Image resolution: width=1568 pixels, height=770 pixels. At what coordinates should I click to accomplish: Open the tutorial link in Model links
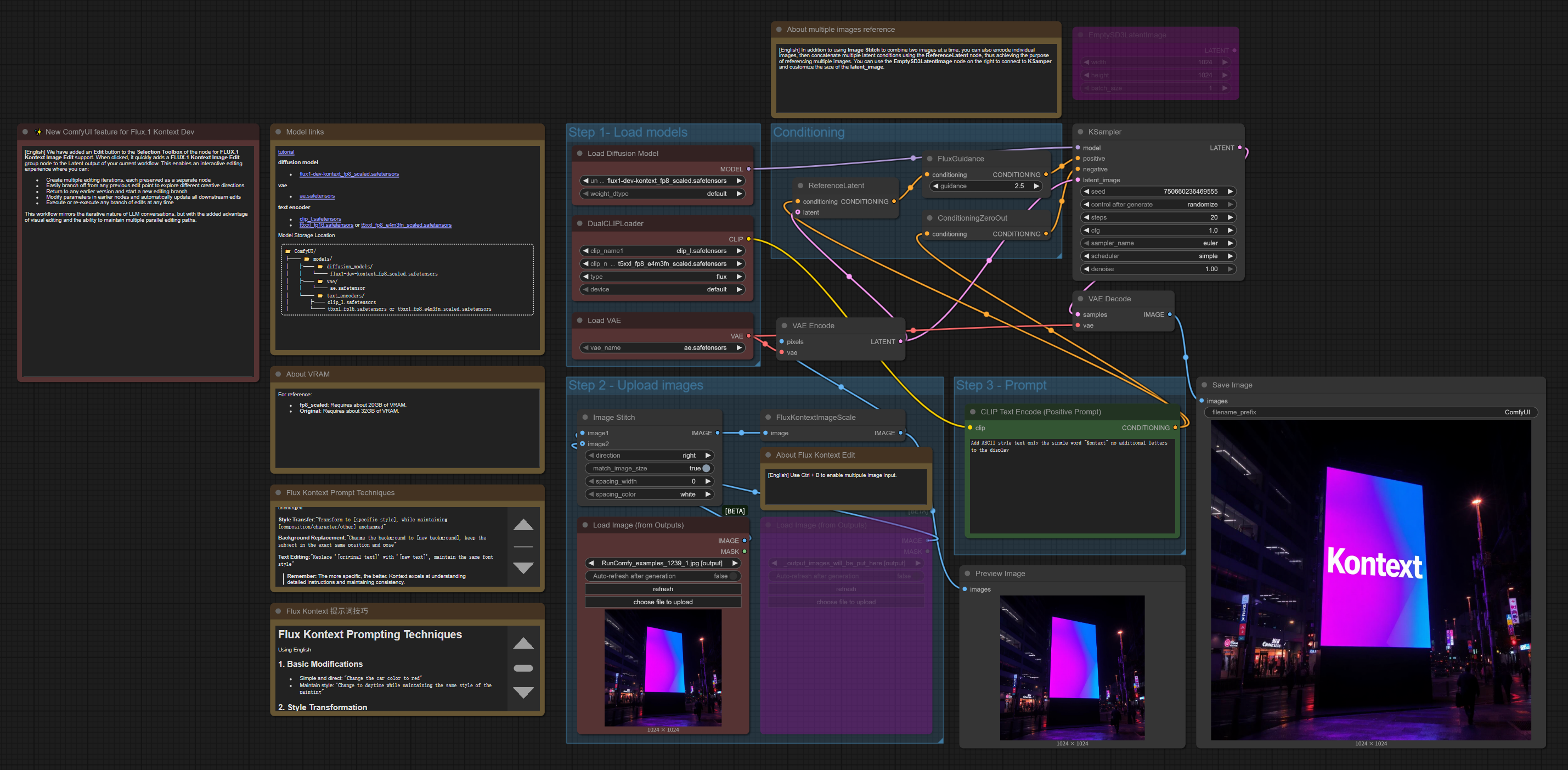286,152
